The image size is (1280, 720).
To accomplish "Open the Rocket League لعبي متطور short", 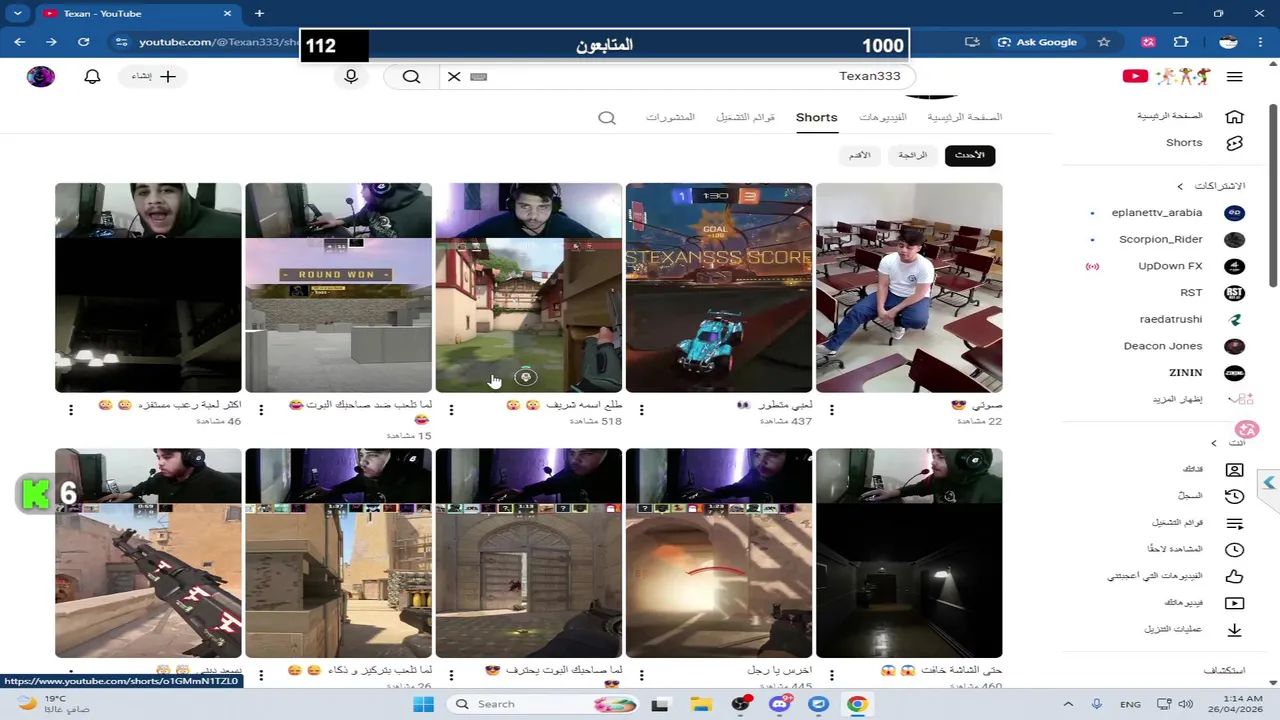I will [719, 288].
